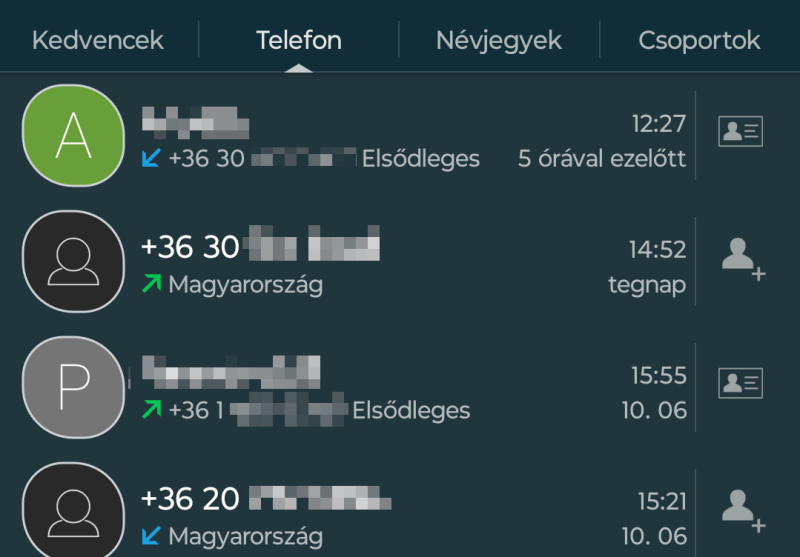This screenshot has height=557, width=800.
Task: Switch to the Kedvencek tab
Action: 98,41
